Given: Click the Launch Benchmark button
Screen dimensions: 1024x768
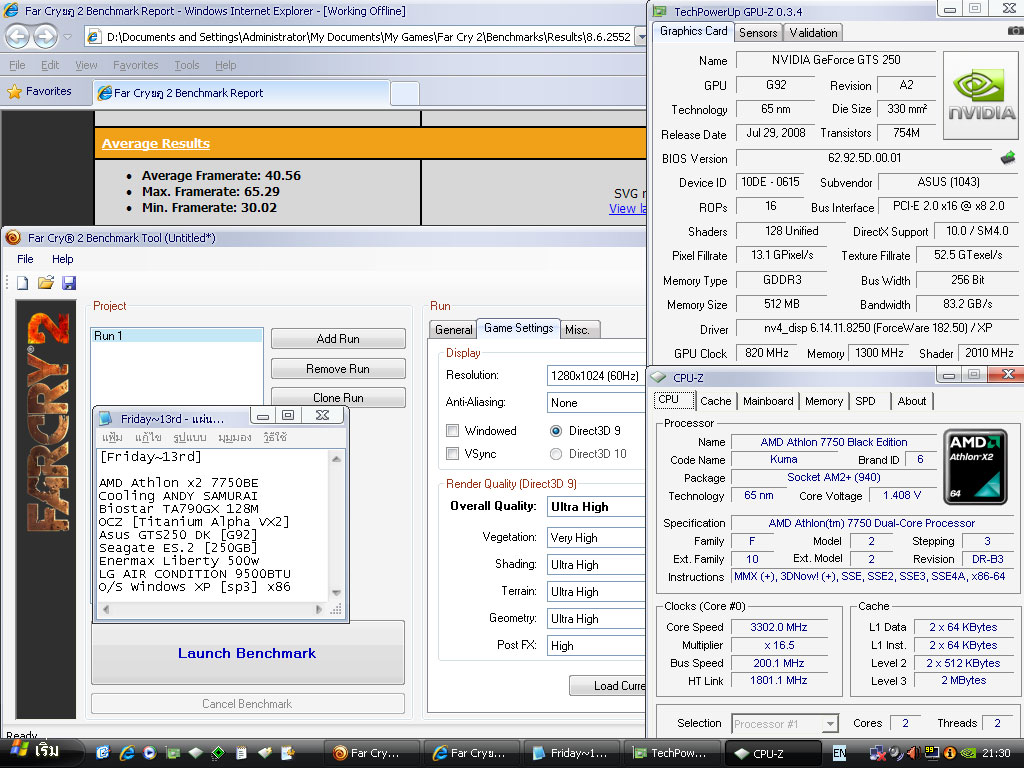Looking at the screenshot, I should 248,653.
